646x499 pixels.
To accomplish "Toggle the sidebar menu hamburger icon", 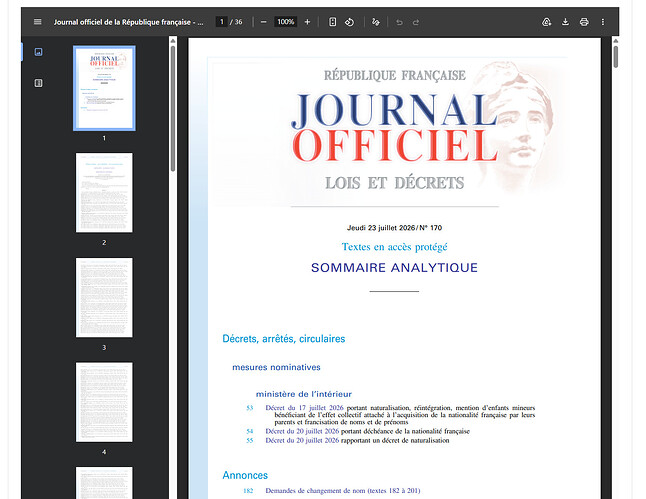I will point(37,22).
